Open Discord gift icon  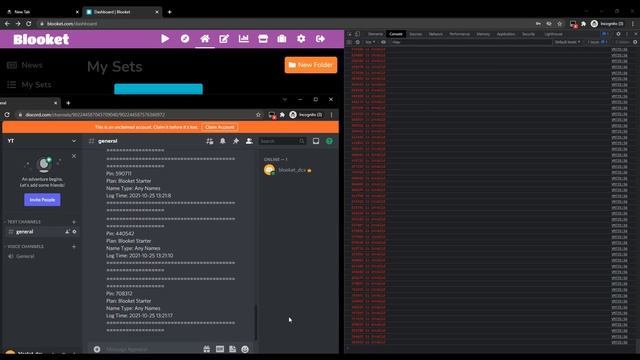tap(207, 349)
